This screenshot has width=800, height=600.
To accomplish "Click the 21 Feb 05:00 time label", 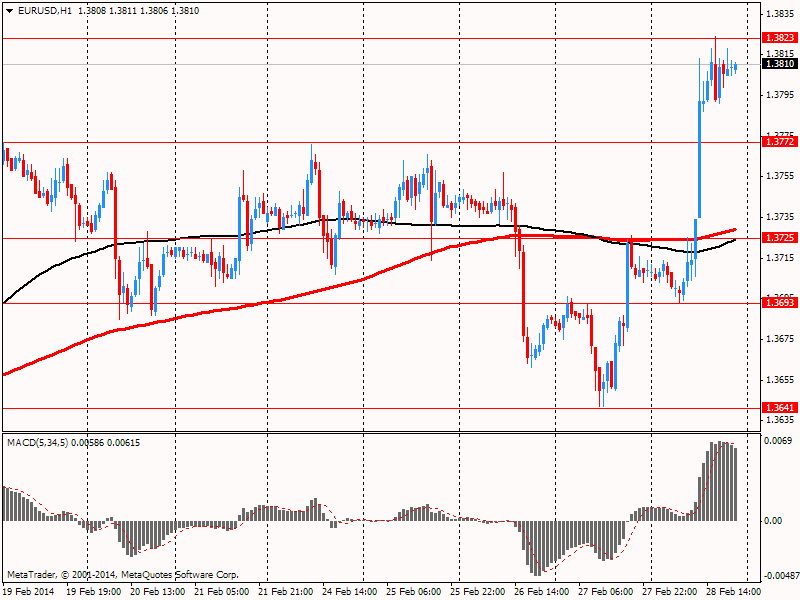I will (222, 592).
